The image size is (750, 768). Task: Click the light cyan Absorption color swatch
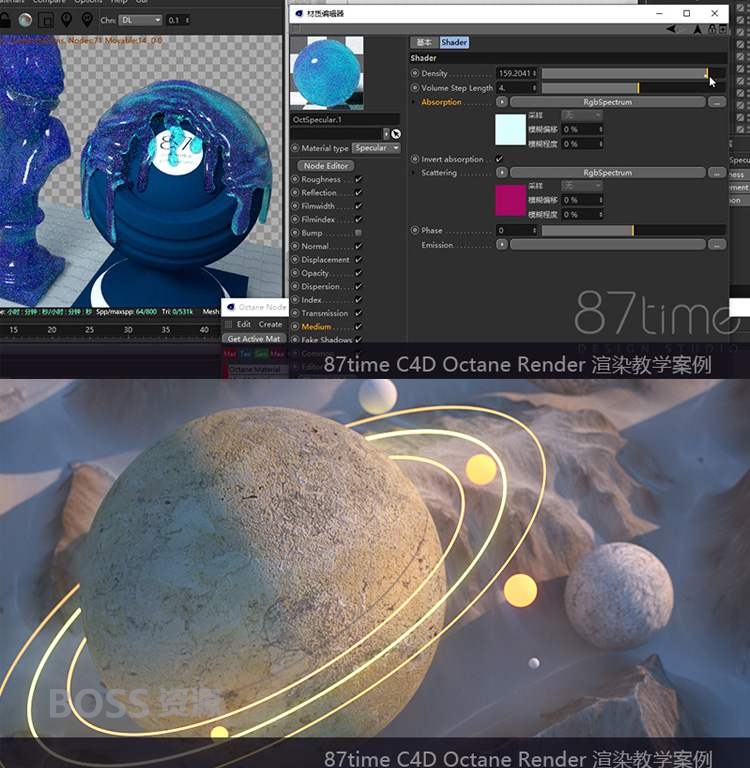[x=510, y=129]
